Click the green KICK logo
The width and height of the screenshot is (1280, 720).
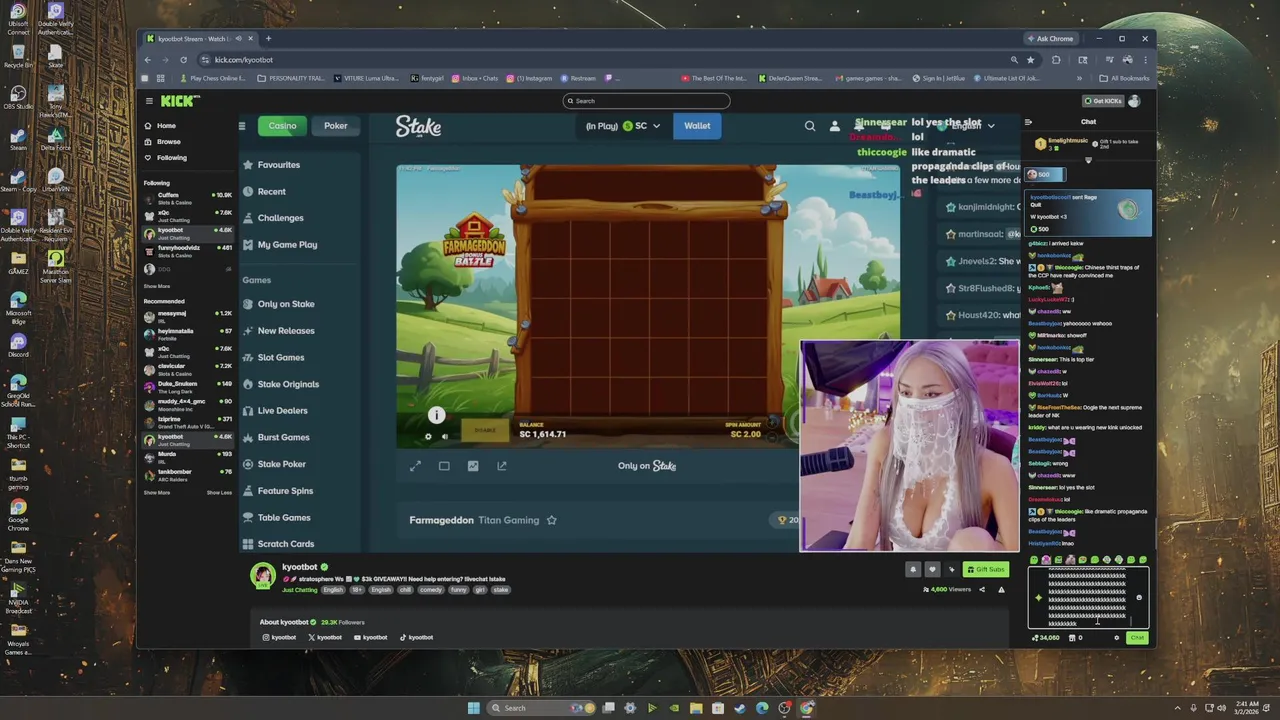[x=180, y=101]
